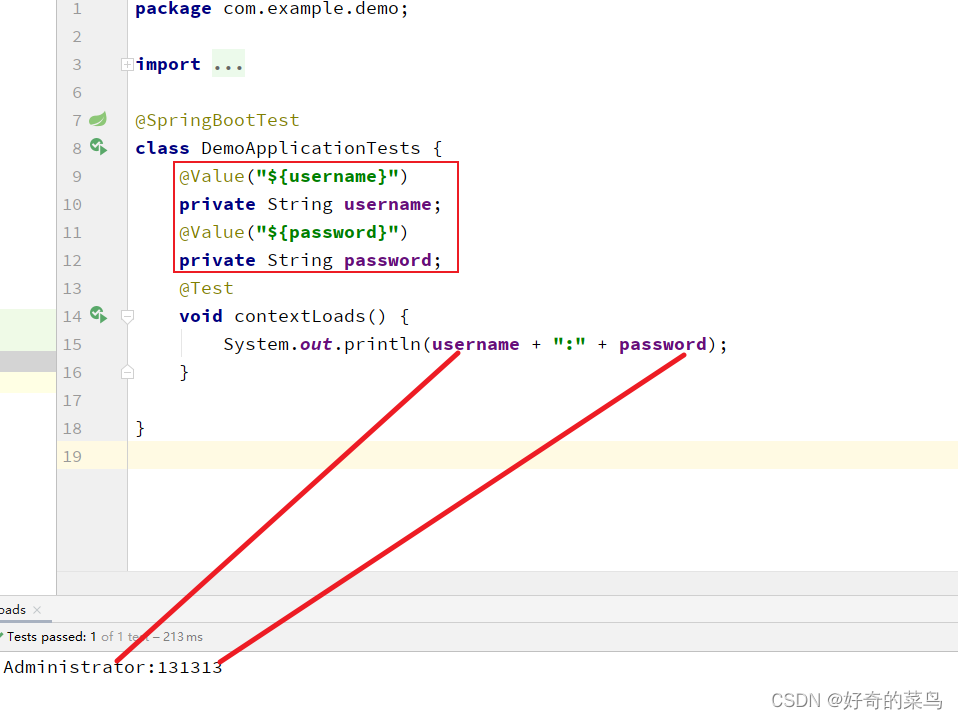Click the username variable on line 15
The height and width of the screenshot is (719, 958).
pyautogui.click(x=475, y=343)
